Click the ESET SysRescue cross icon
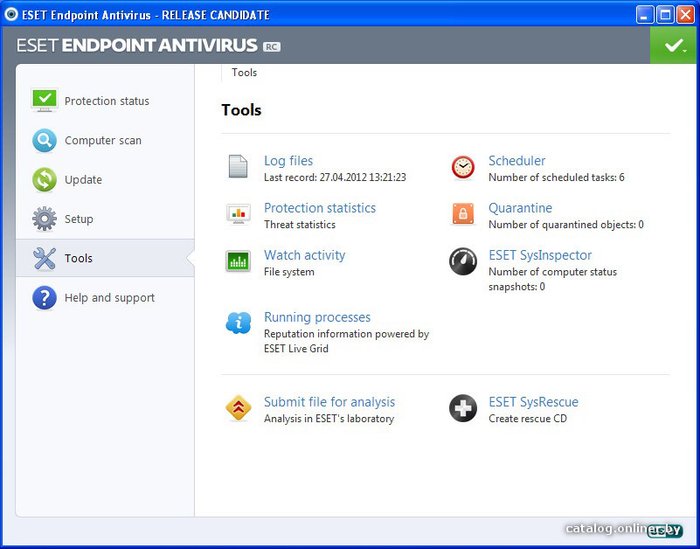 tap(462, 408)
